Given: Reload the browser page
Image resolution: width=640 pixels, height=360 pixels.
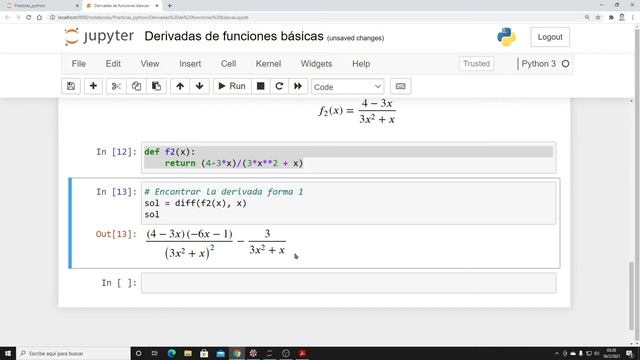Looking at the screenshot, I should click(29, 18).
